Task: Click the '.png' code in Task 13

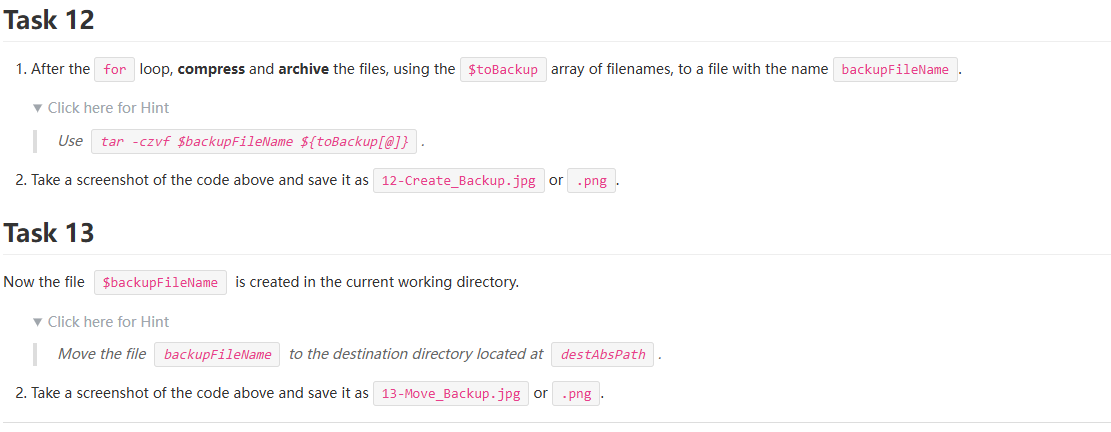Action: tap(575, 394)
